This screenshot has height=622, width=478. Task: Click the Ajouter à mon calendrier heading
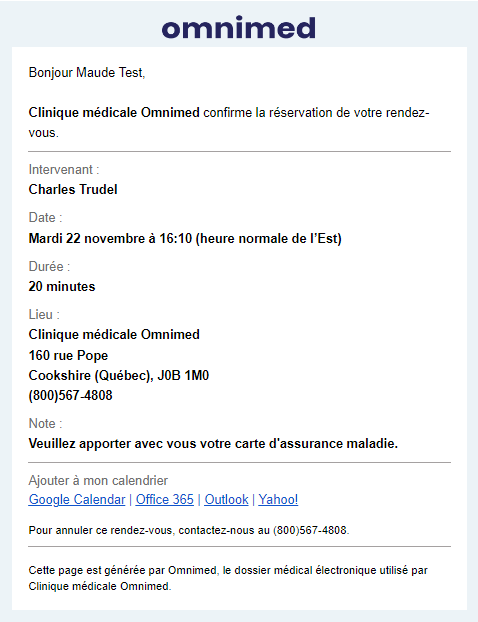98,481
